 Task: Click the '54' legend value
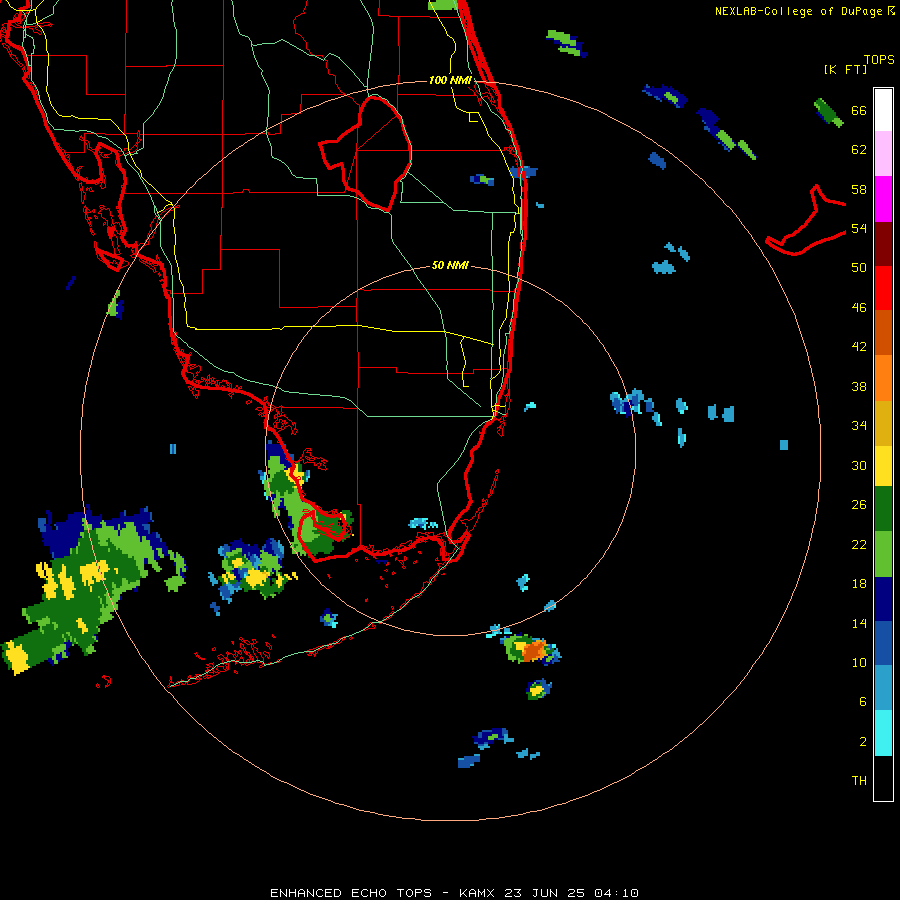(859, 228)
